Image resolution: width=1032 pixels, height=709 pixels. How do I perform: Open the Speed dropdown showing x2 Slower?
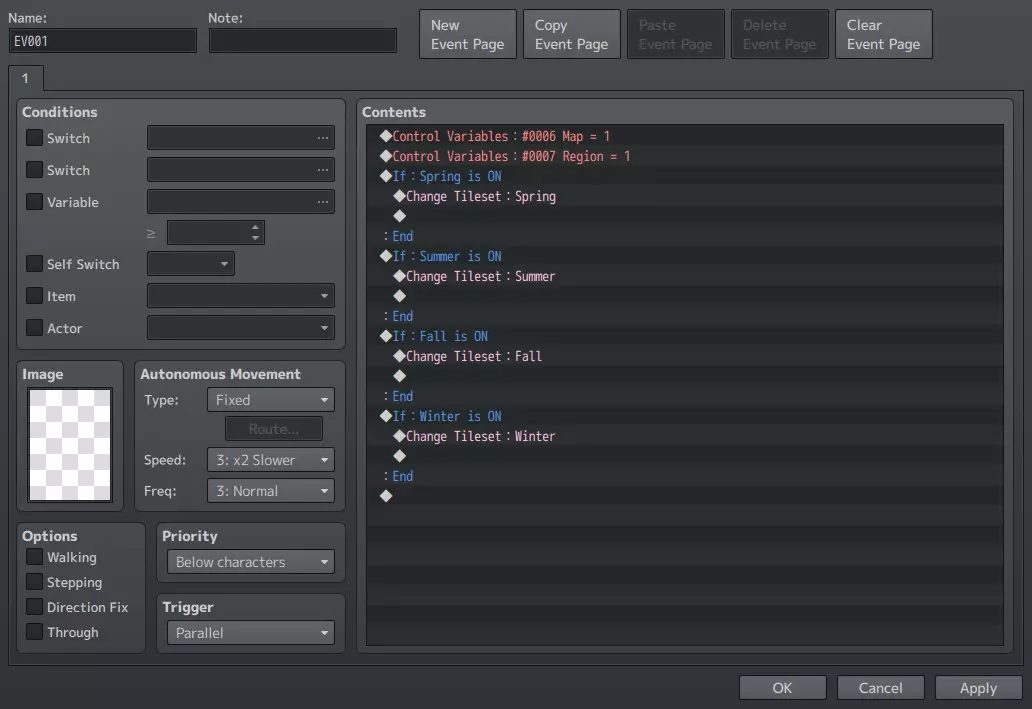click(271, 460)
